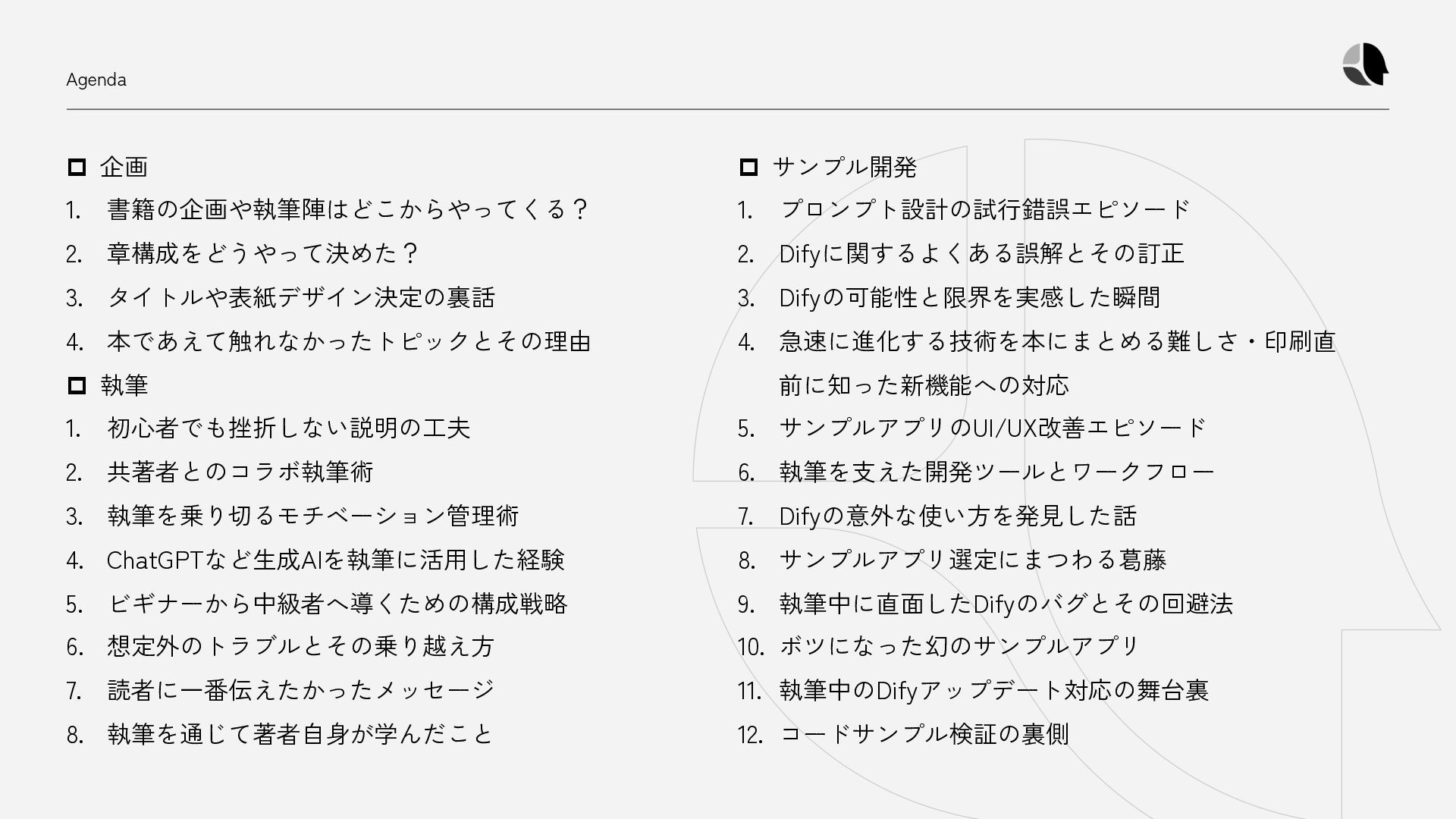The width and height of the screenshot is (1456, 819).
Task: Click the square bullet beside 企画
Action: click(77, 167)
